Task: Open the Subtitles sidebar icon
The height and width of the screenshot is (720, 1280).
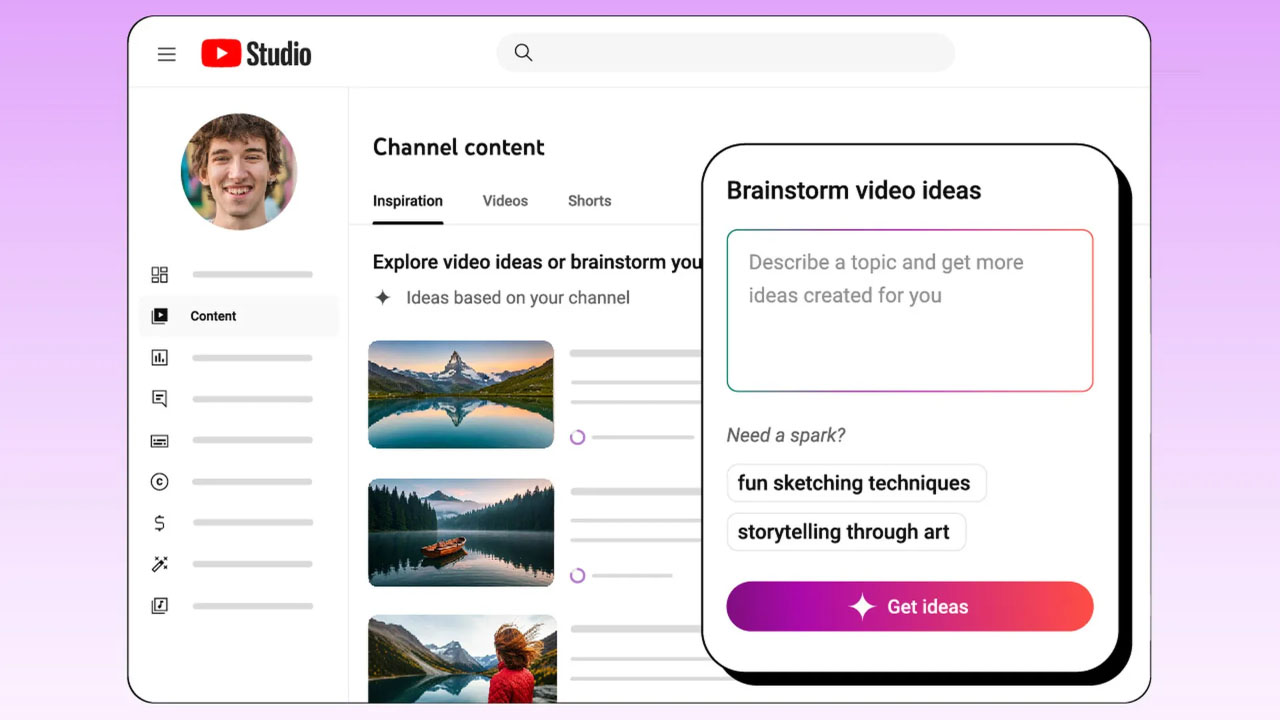Action: [159, 440]
